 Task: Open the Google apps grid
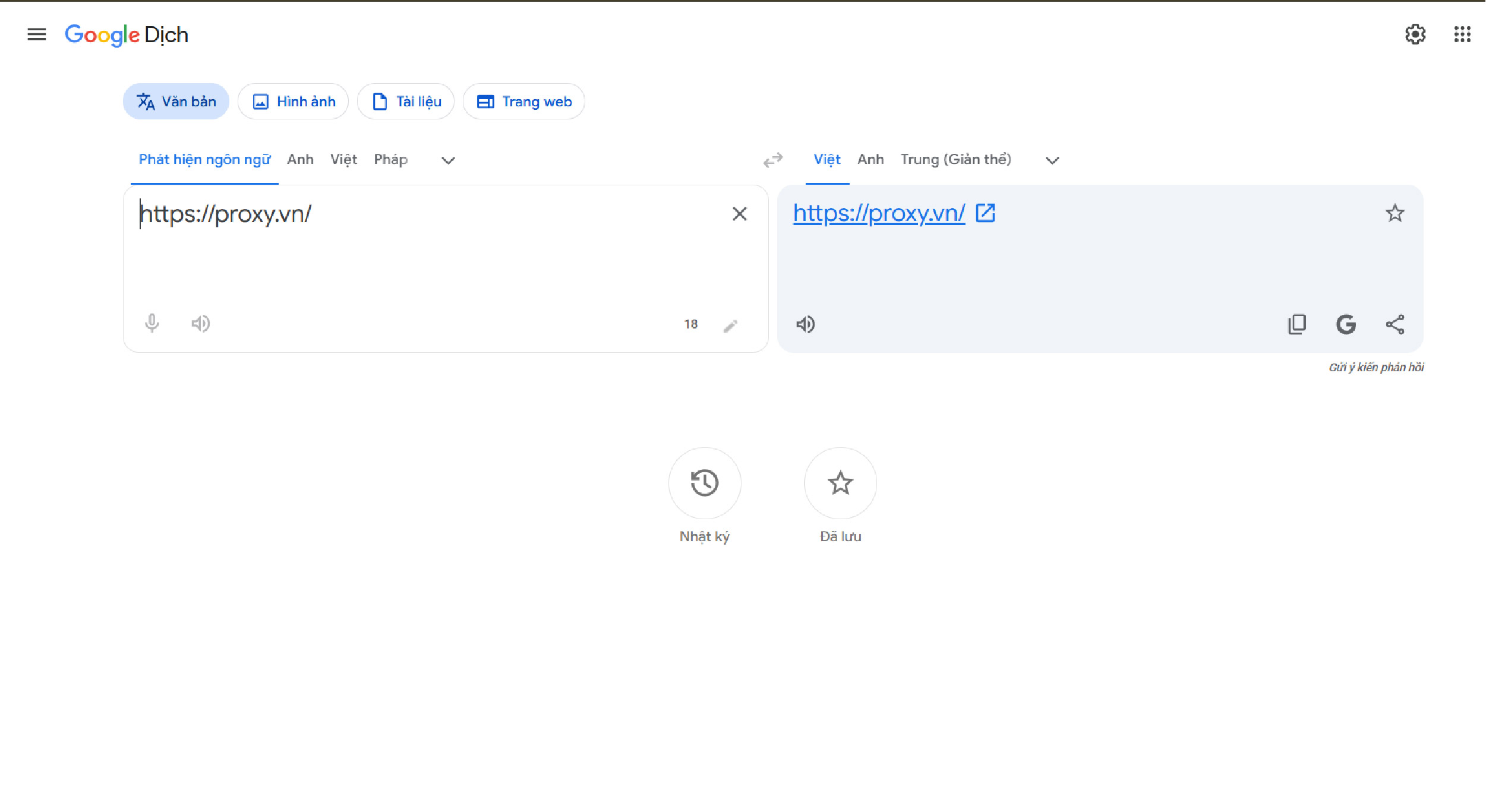pos(1462,34)
